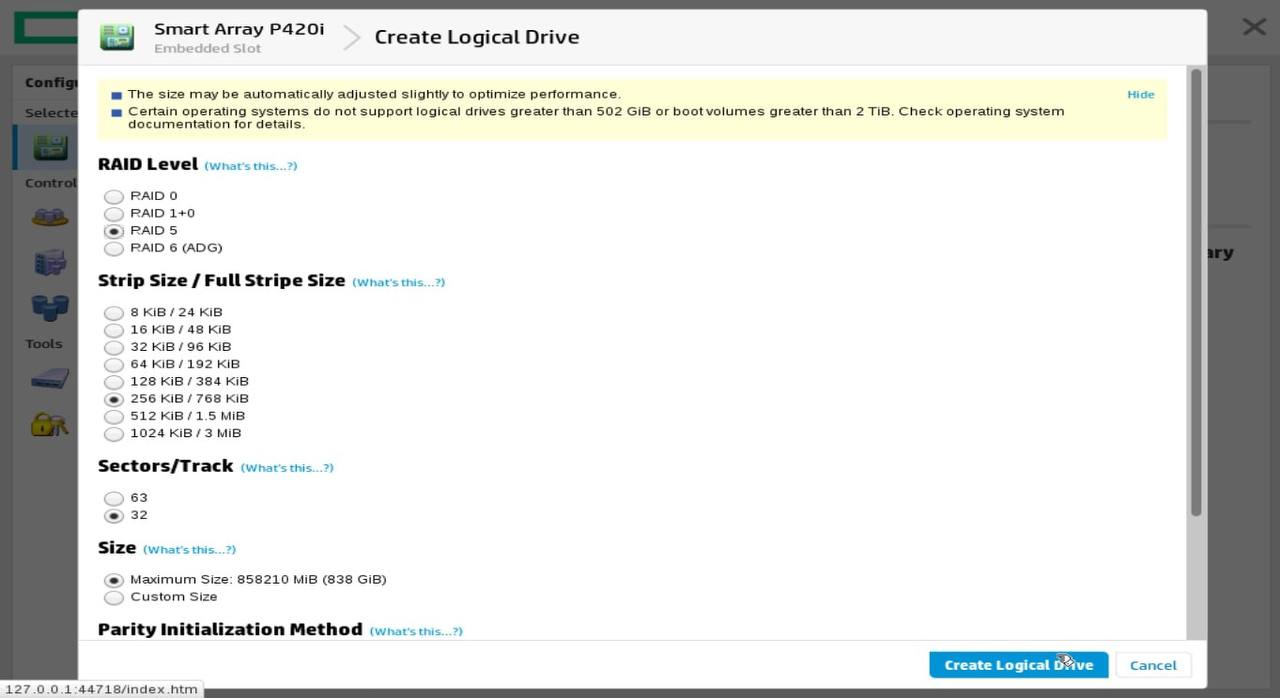Click the Create Logical Drive button
This screenshot has height=698, width=1280.
(1018, 665)
